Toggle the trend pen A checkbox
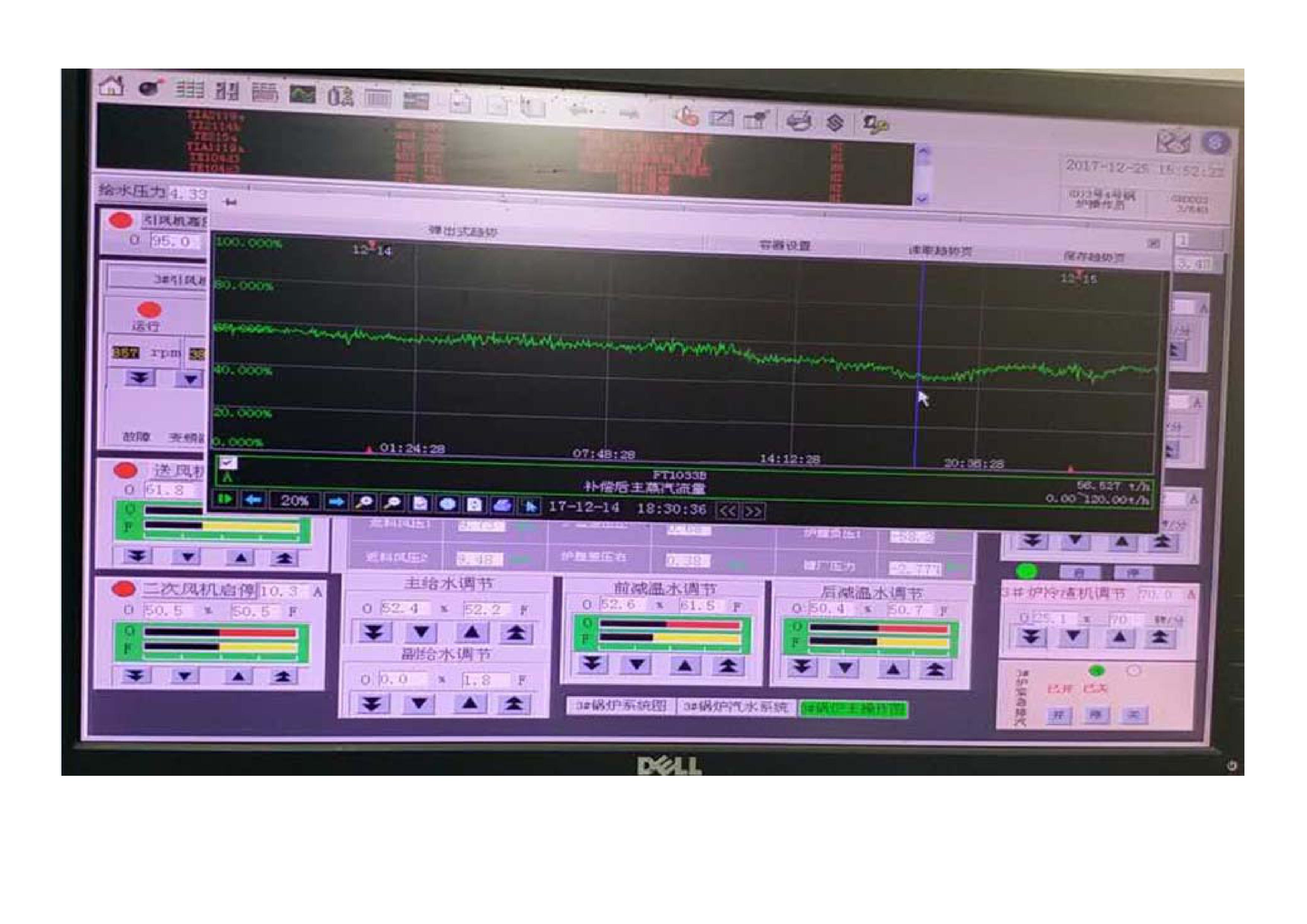This screenshot has height=924, width=1307. [228, 462]
